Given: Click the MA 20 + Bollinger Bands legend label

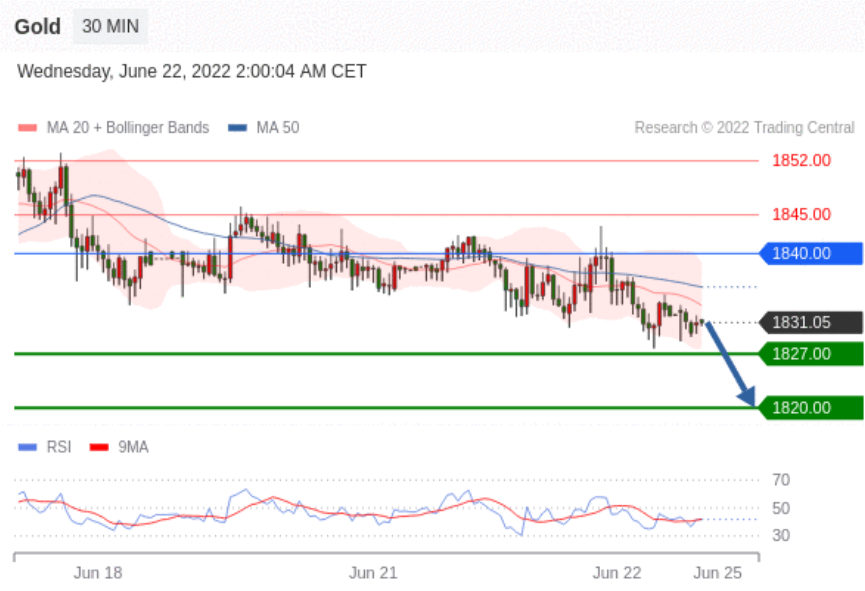Looking at the screenshot, I should (128, 128).
